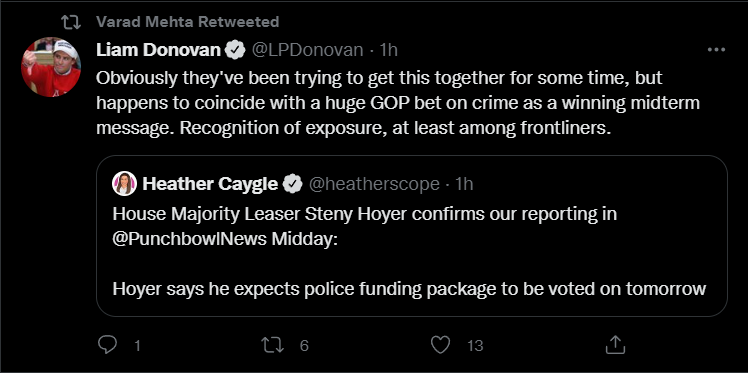Open Liam Donovan's profile picture
Screen dimensions: 748x373
click(51, 67)
